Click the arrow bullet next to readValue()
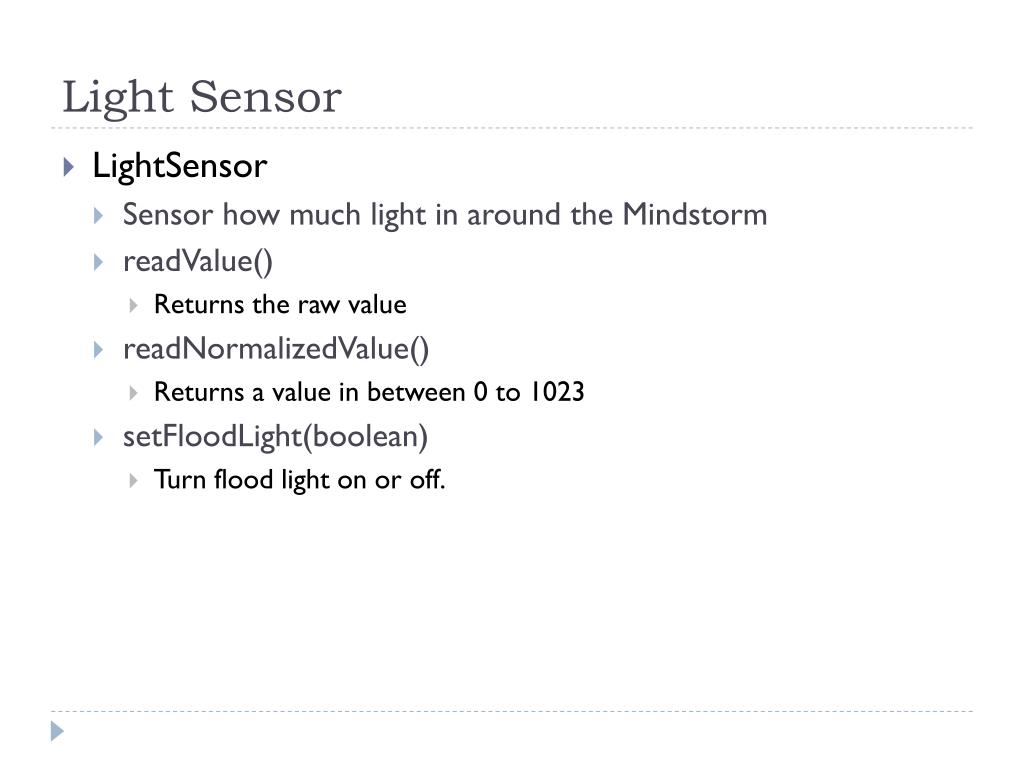Screen dimensions: 1024x768 pyautogui.click(x=99, y=263)
